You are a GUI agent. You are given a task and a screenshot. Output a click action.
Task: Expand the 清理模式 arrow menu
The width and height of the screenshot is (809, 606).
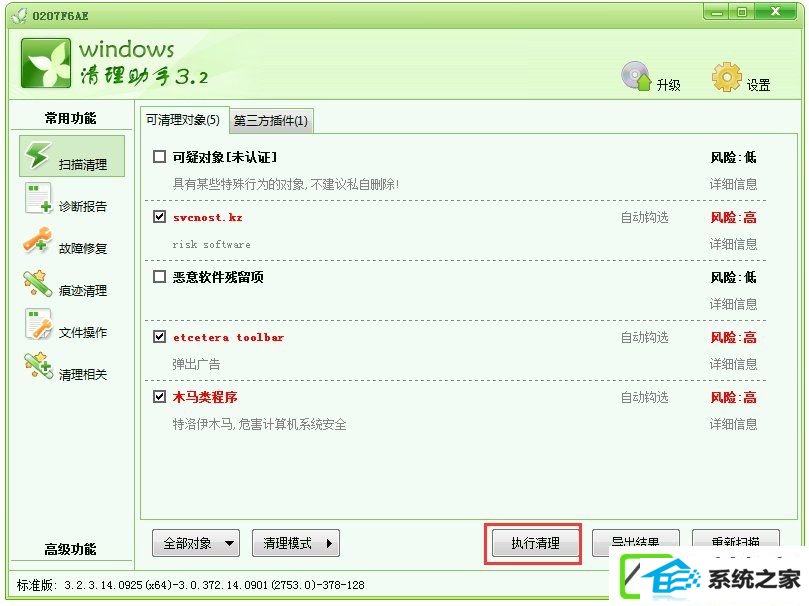[296, 543]
